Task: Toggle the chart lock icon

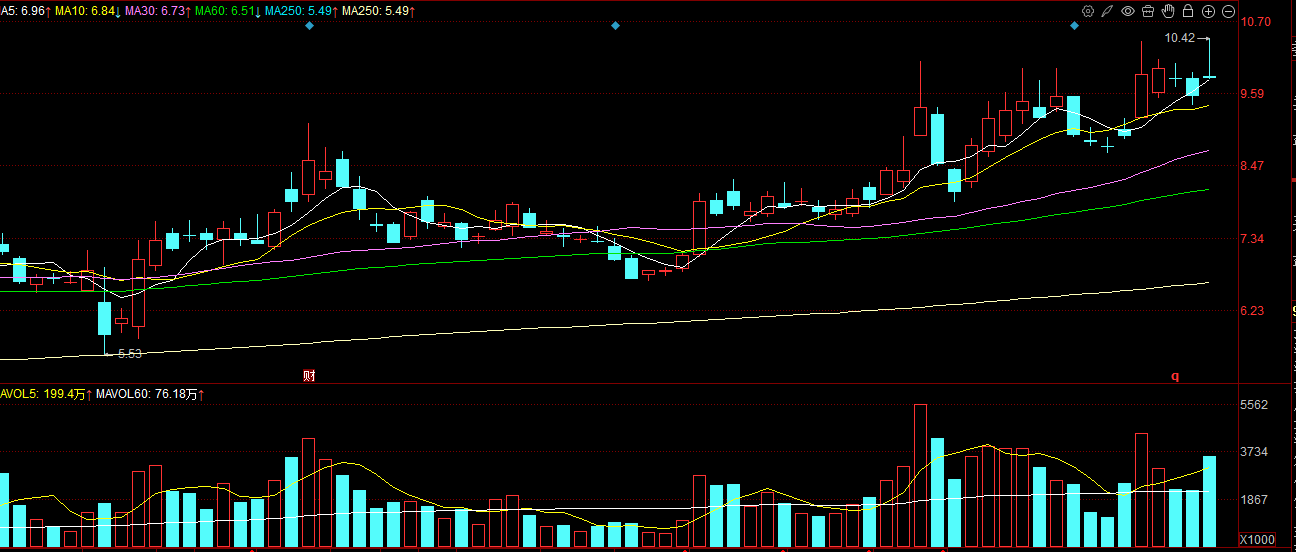Action: point(1187,11)
